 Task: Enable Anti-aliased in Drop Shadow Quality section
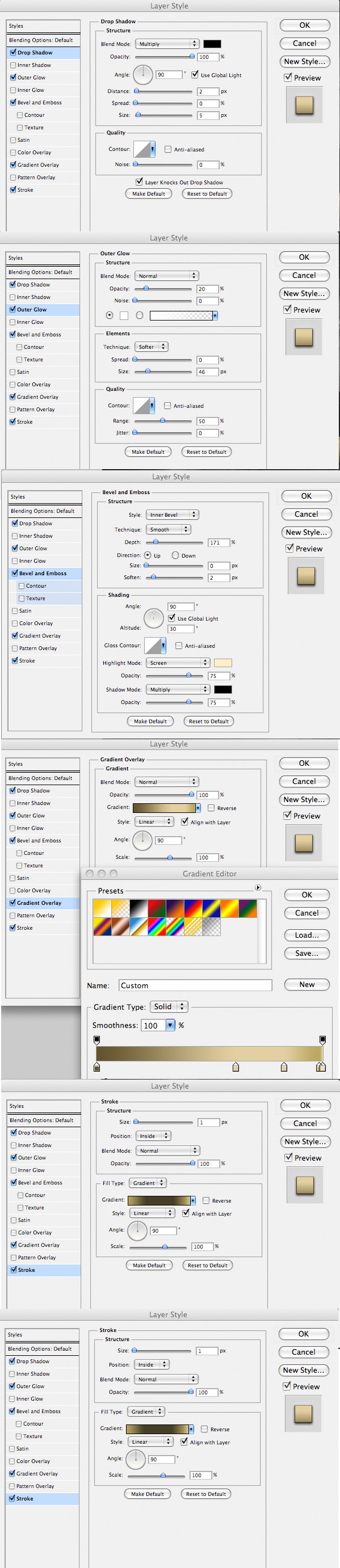point(167,149)
